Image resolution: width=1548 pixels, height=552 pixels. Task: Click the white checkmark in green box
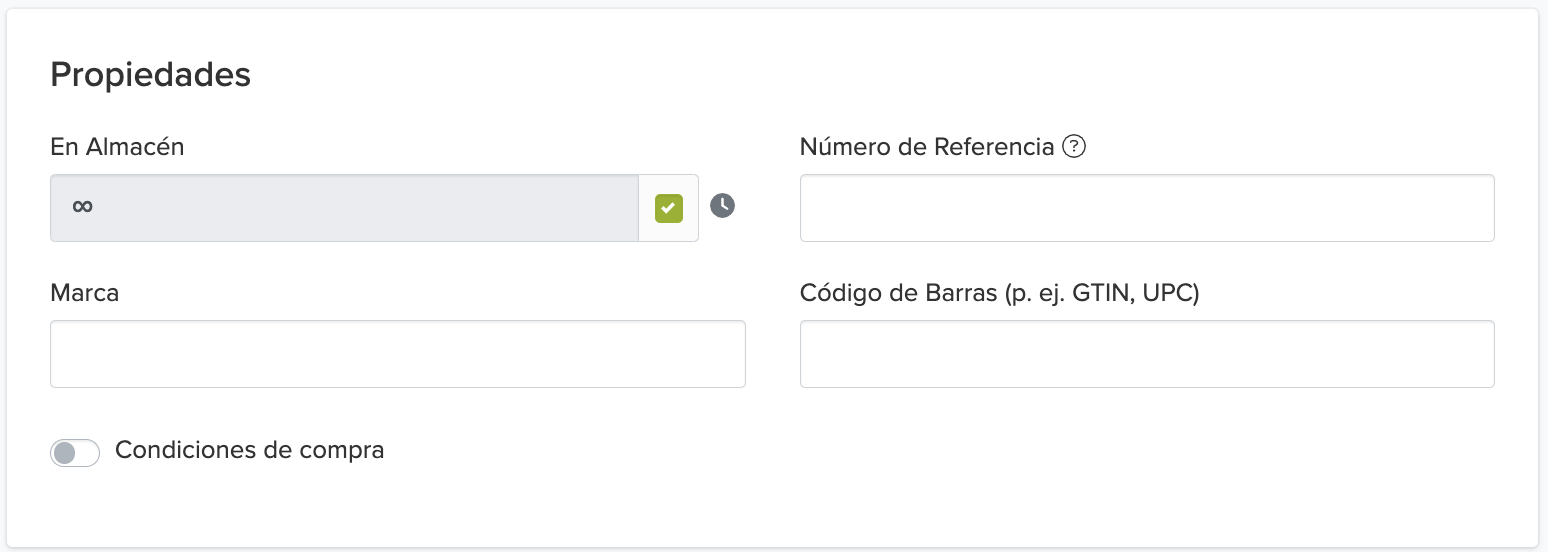point(668,208)
